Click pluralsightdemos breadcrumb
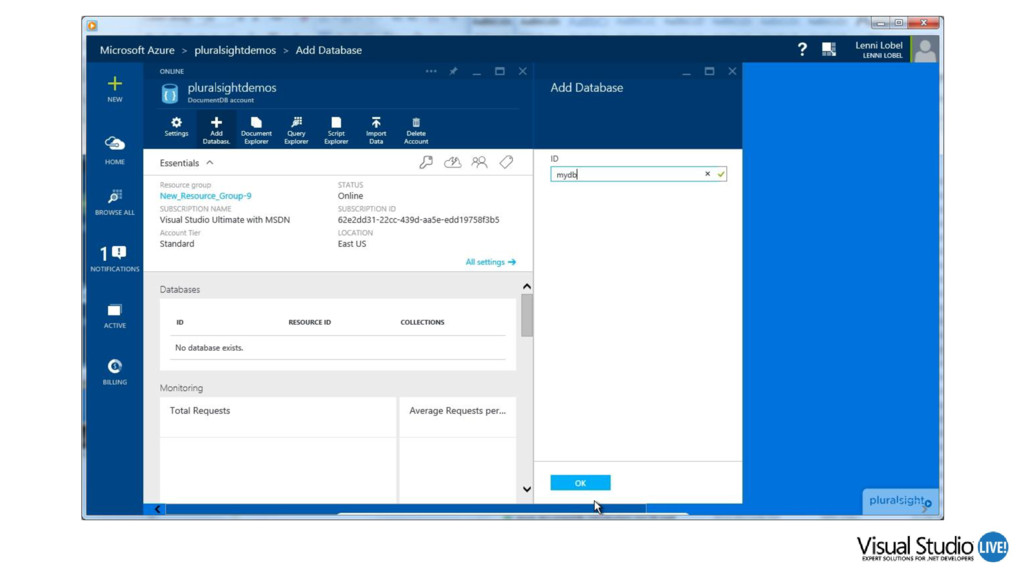 235,50
